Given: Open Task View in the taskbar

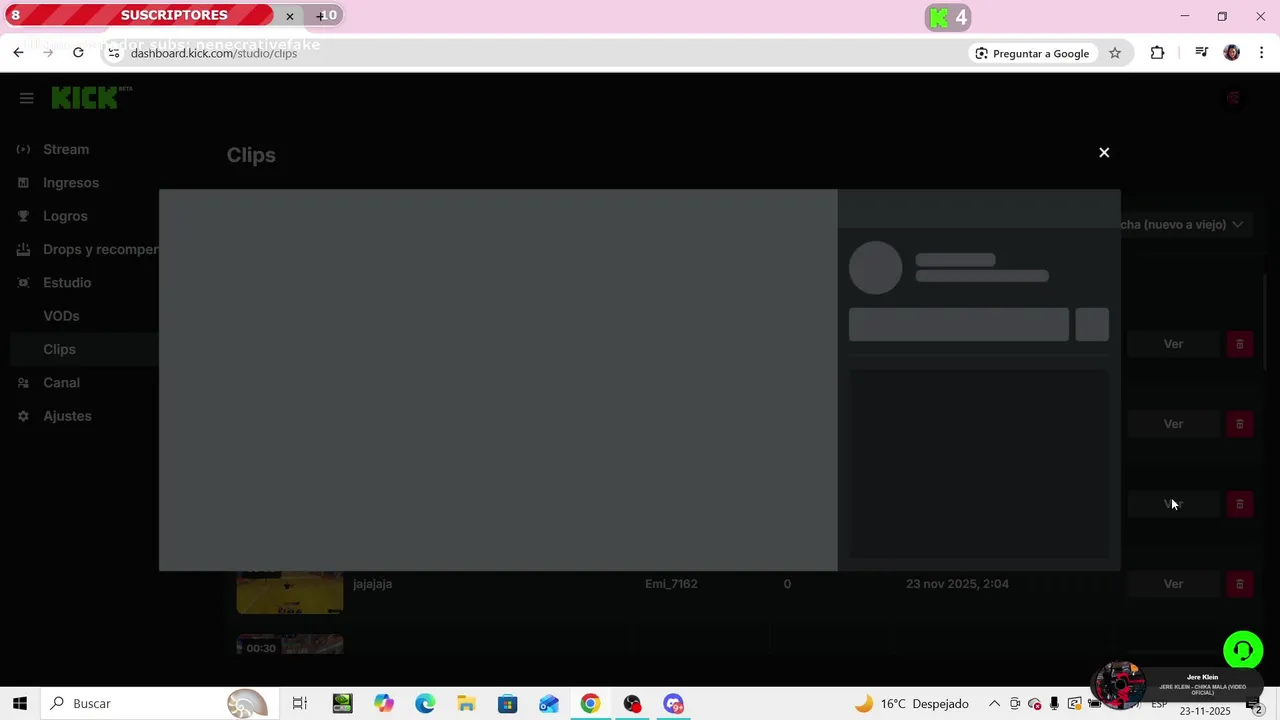Looking at the screenshot, I should [x=299, y=704].
